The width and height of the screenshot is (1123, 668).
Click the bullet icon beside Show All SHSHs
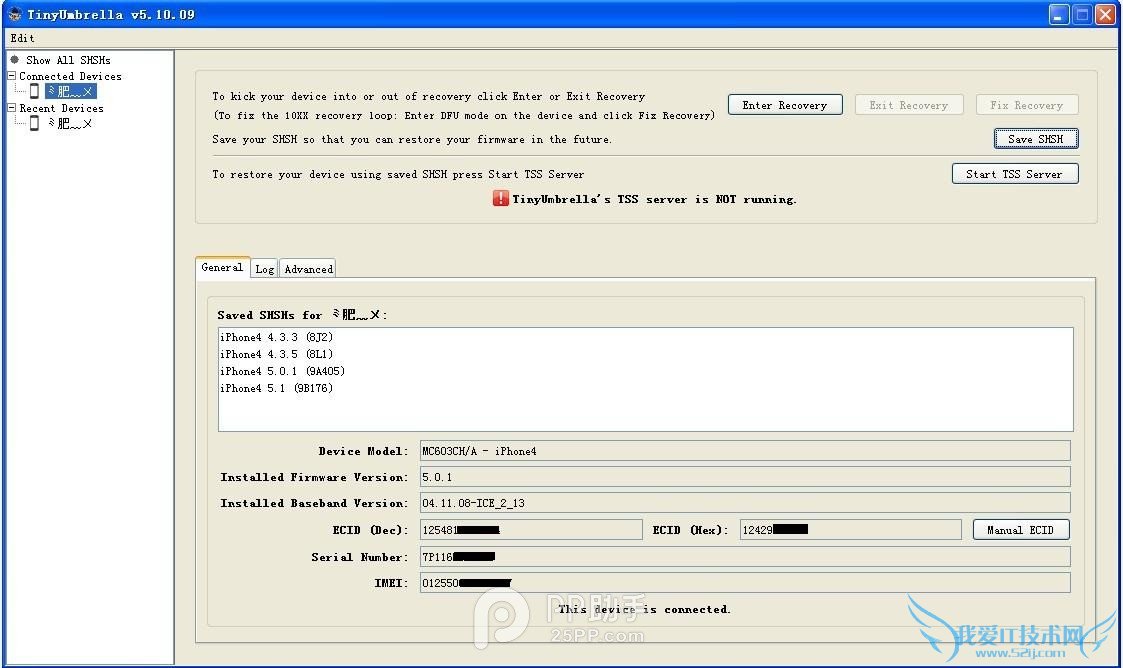14,60
